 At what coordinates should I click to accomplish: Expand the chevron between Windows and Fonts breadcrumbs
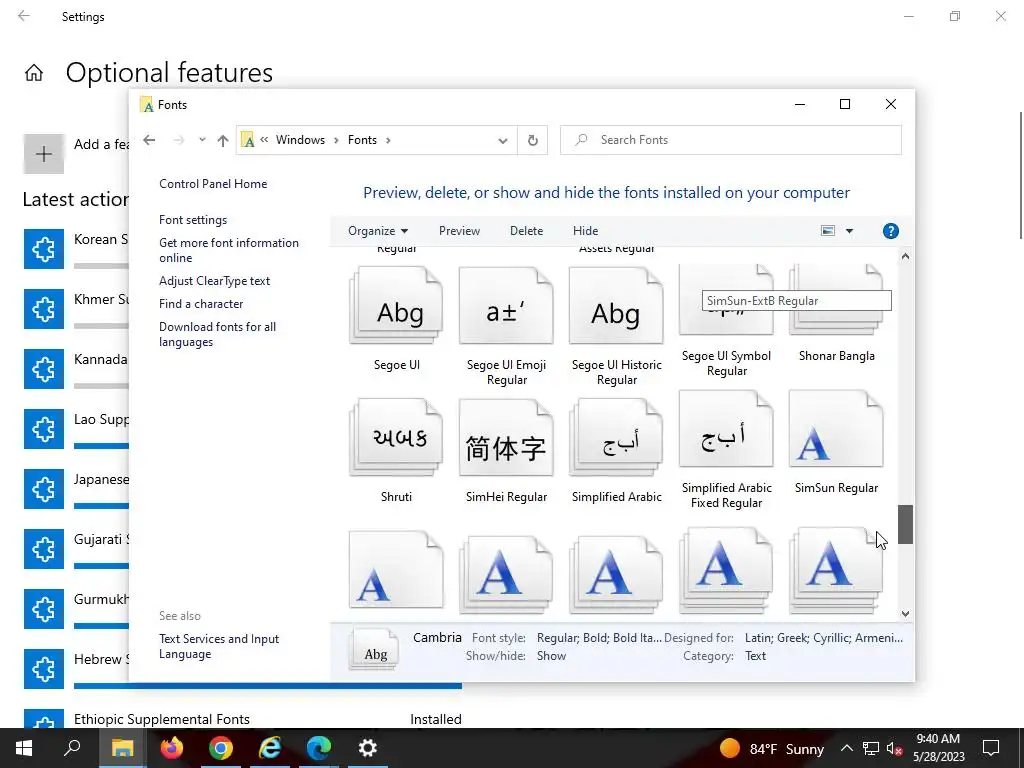336,140
